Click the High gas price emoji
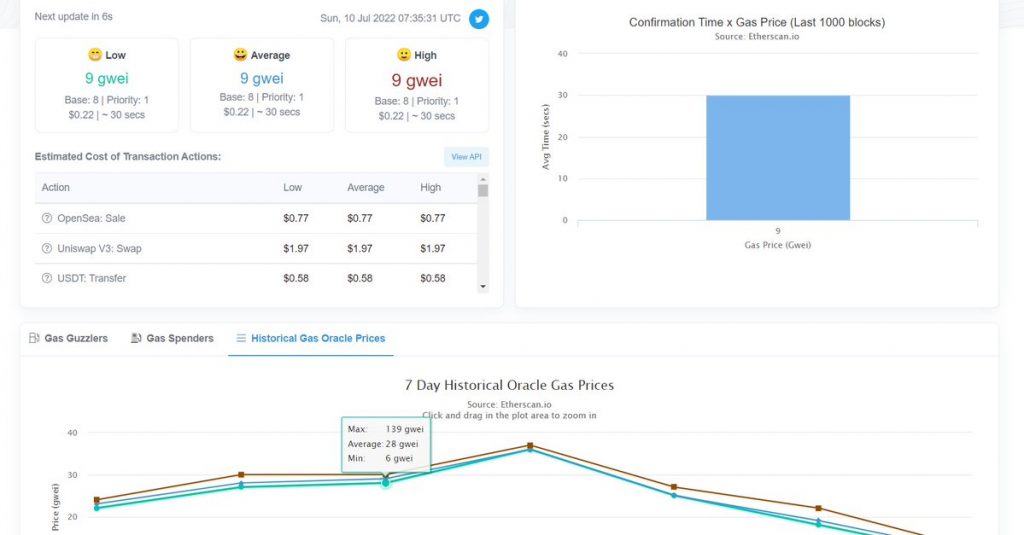Screen dimensions: 1024x535 point(404,55)
